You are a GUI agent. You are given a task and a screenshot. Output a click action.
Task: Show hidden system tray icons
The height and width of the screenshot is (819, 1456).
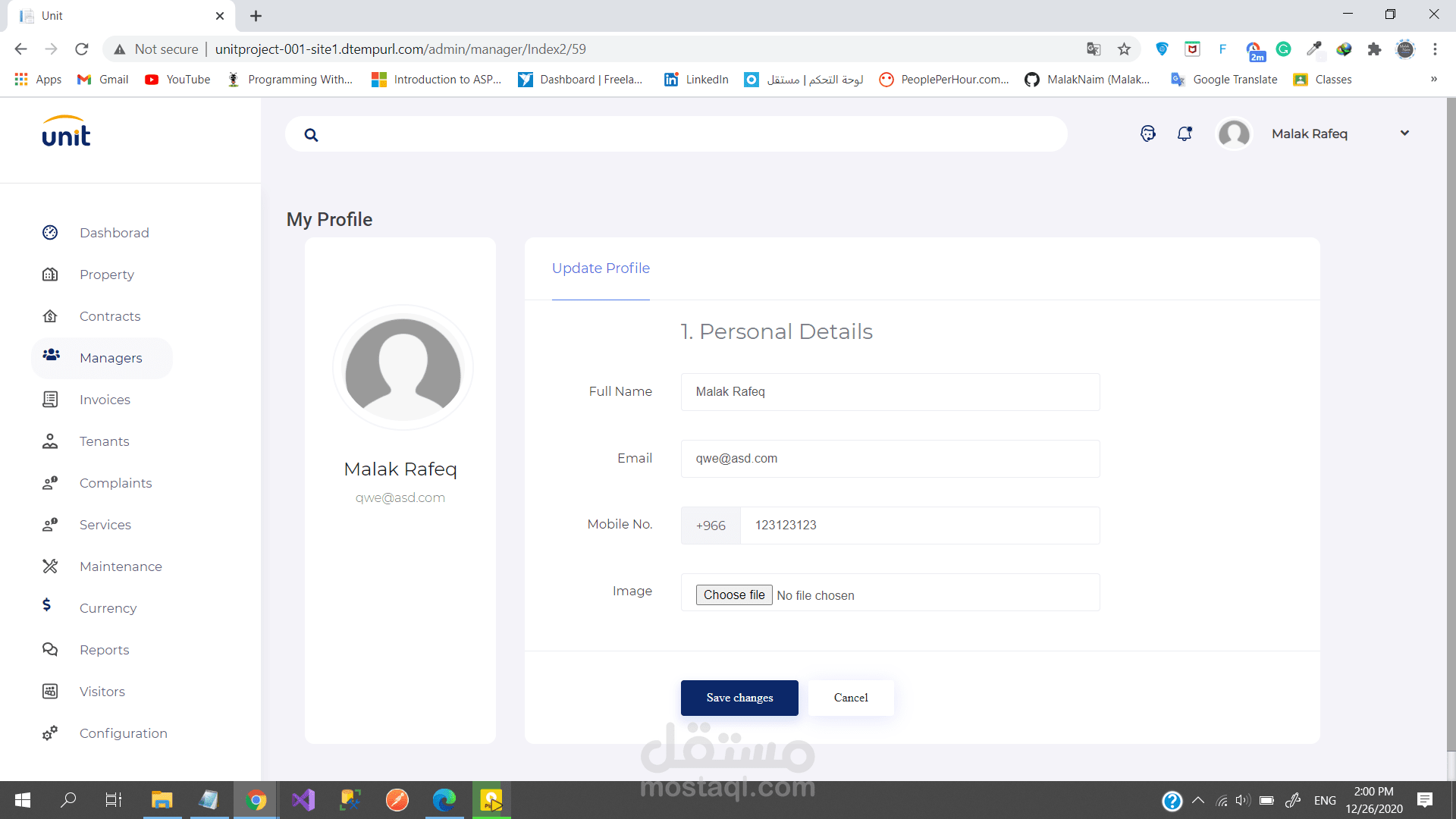(1198, 800)
